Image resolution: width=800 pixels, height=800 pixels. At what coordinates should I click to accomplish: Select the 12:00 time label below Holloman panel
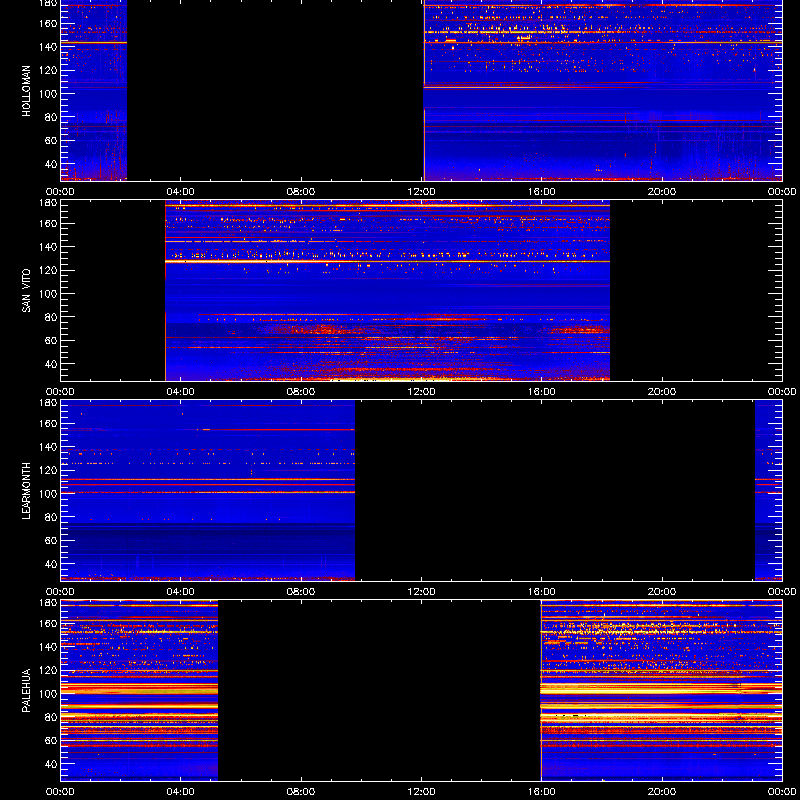click(421, 192)
